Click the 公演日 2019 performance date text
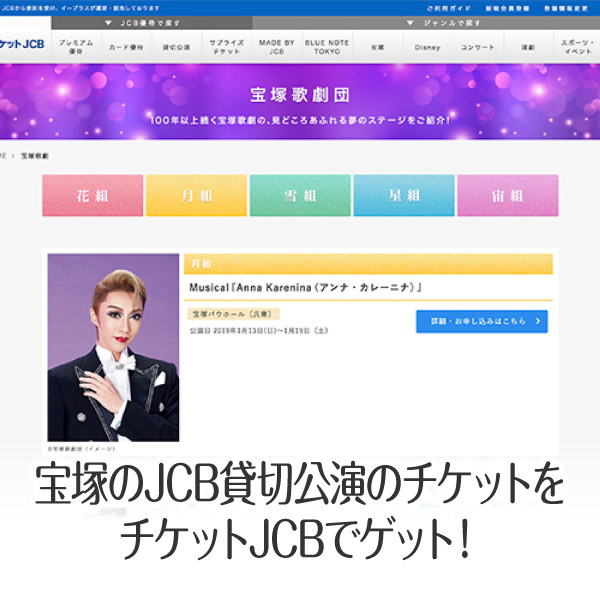Screen dimensions: 600x600 click(x=259, y=331)
